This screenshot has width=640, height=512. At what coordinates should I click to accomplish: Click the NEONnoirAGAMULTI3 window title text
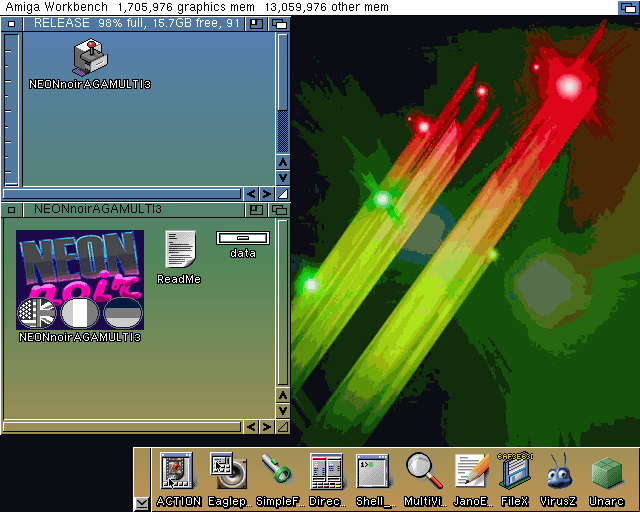98,209
